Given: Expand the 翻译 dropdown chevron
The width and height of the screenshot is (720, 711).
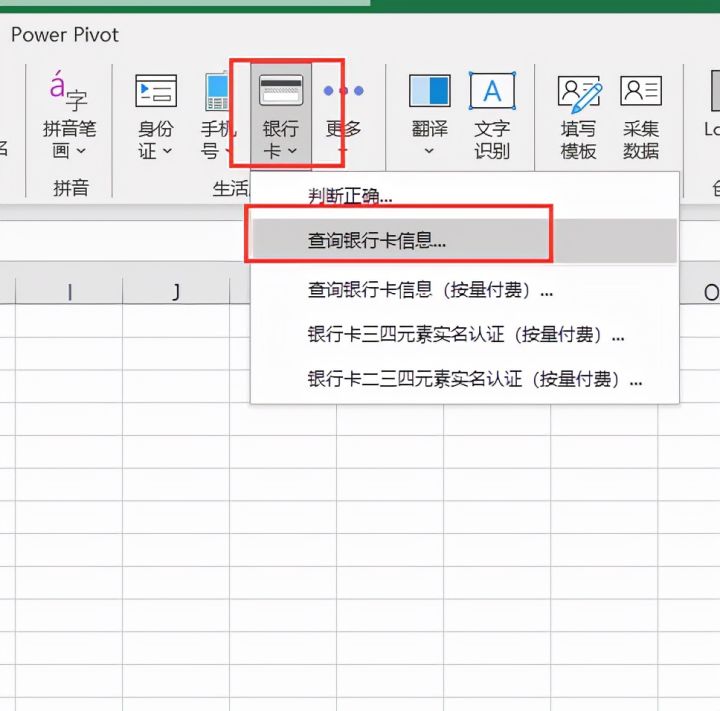Looking at the screenshot, I should (429, 151).
